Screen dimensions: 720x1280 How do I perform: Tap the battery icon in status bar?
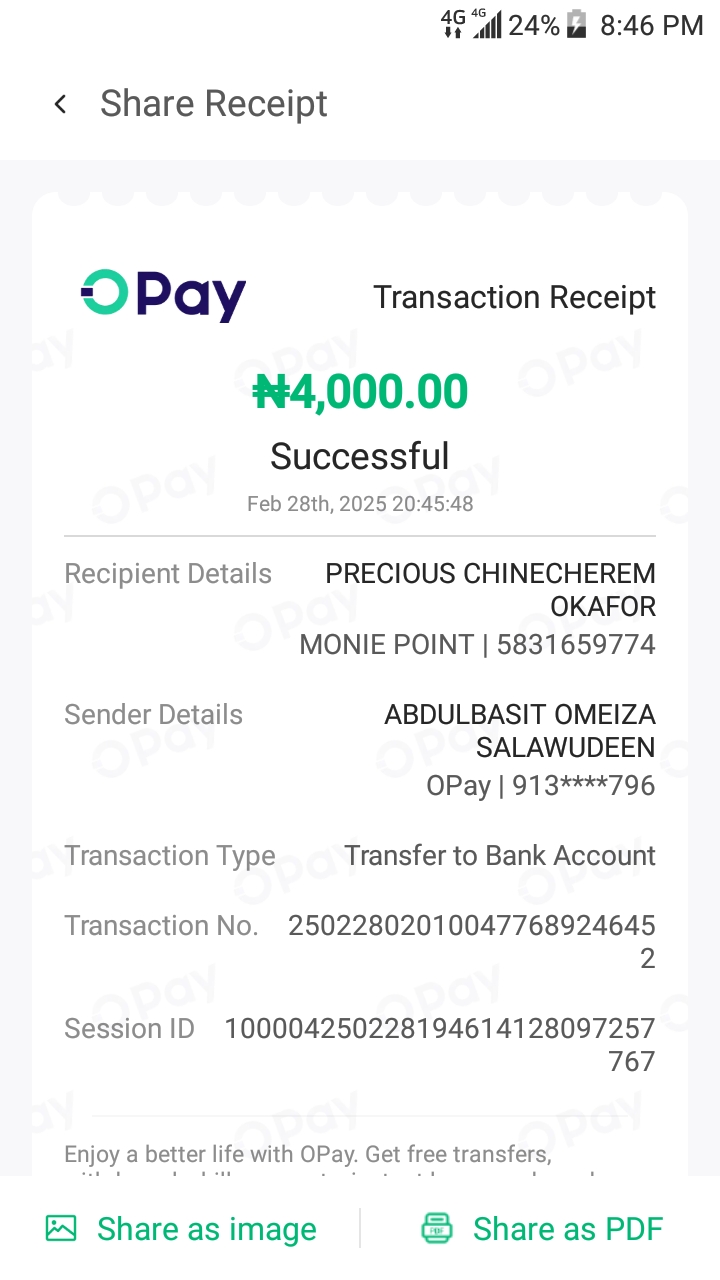577,24
